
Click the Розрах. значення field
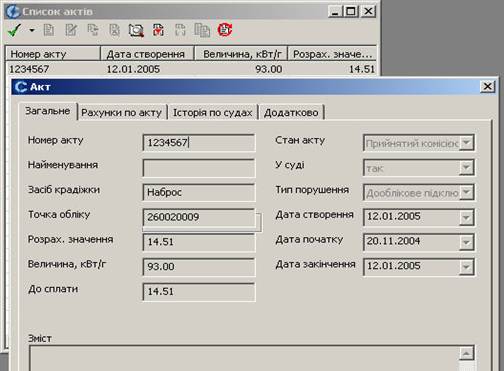click(199, 242)
